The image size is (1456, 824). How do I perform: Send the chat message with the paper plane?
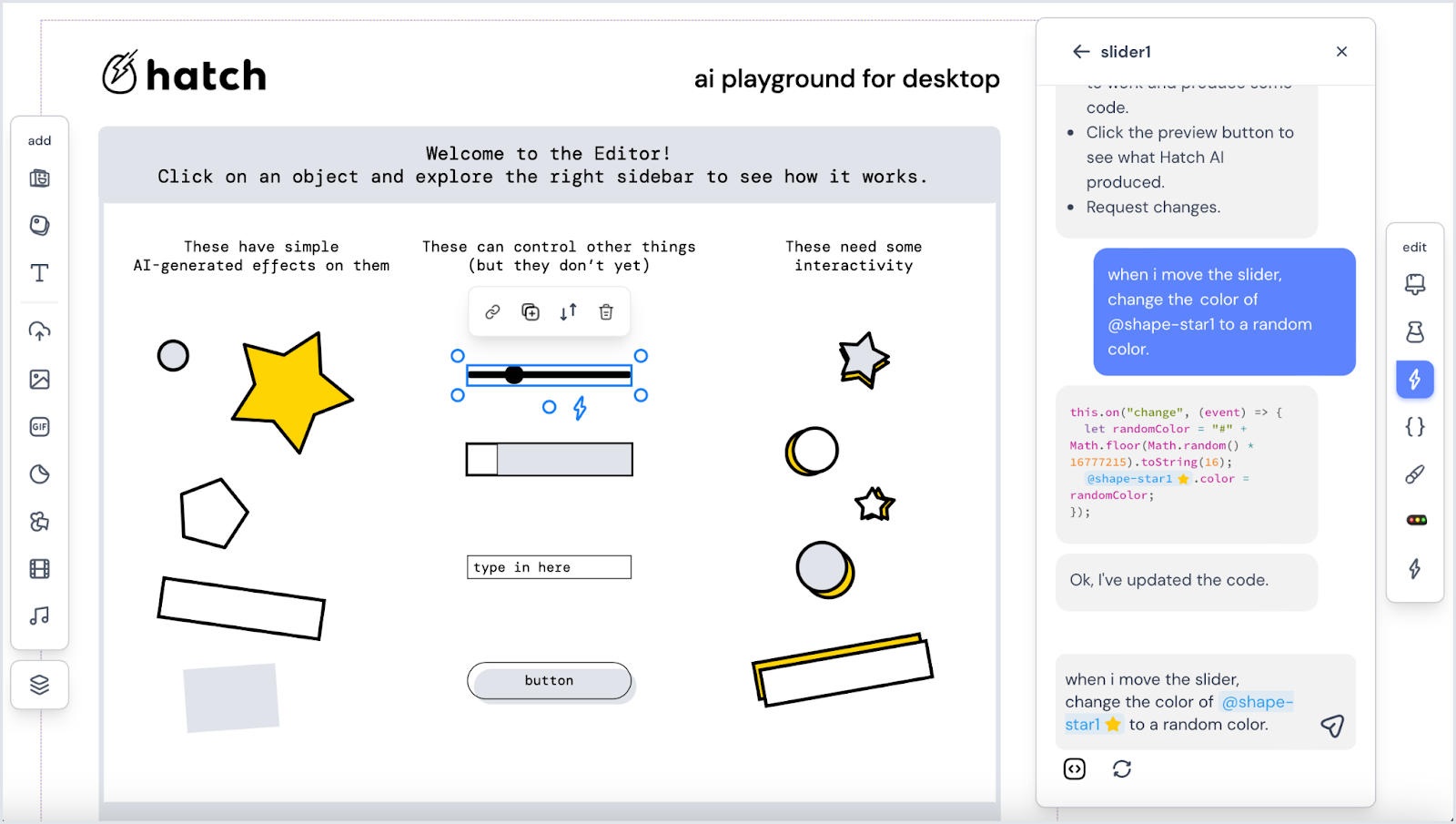[1331, 726]
